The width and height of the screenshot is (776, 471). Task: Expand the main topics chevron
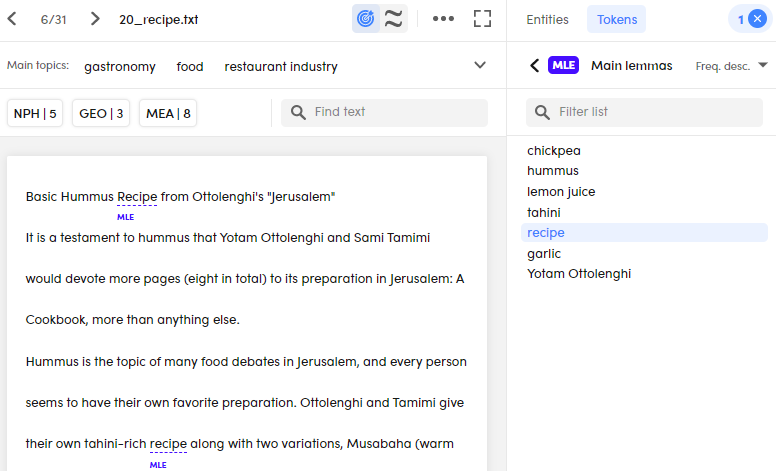coord(480,65)
